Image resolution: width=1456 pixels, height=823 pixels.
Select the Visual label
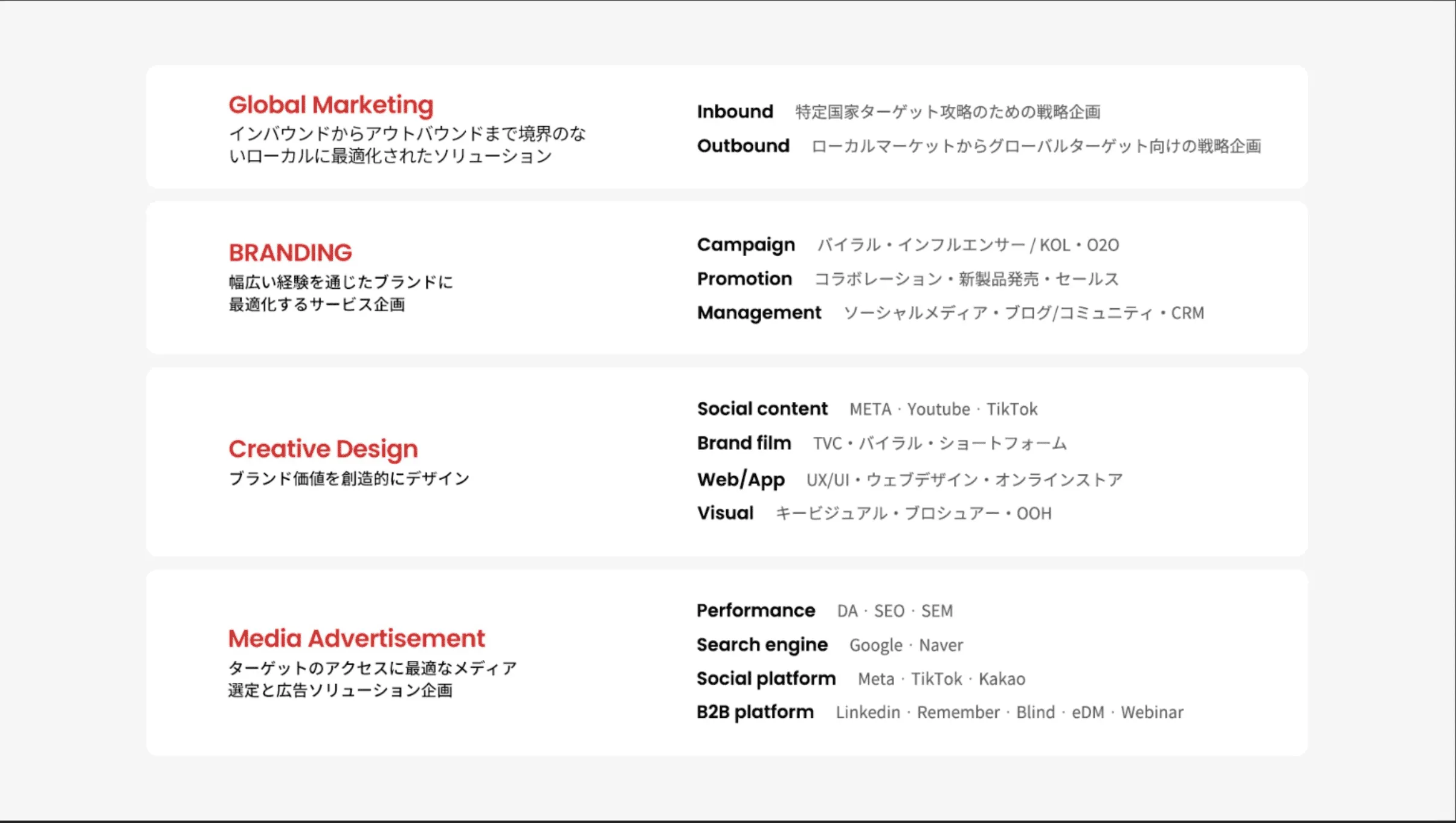[725, 513]
